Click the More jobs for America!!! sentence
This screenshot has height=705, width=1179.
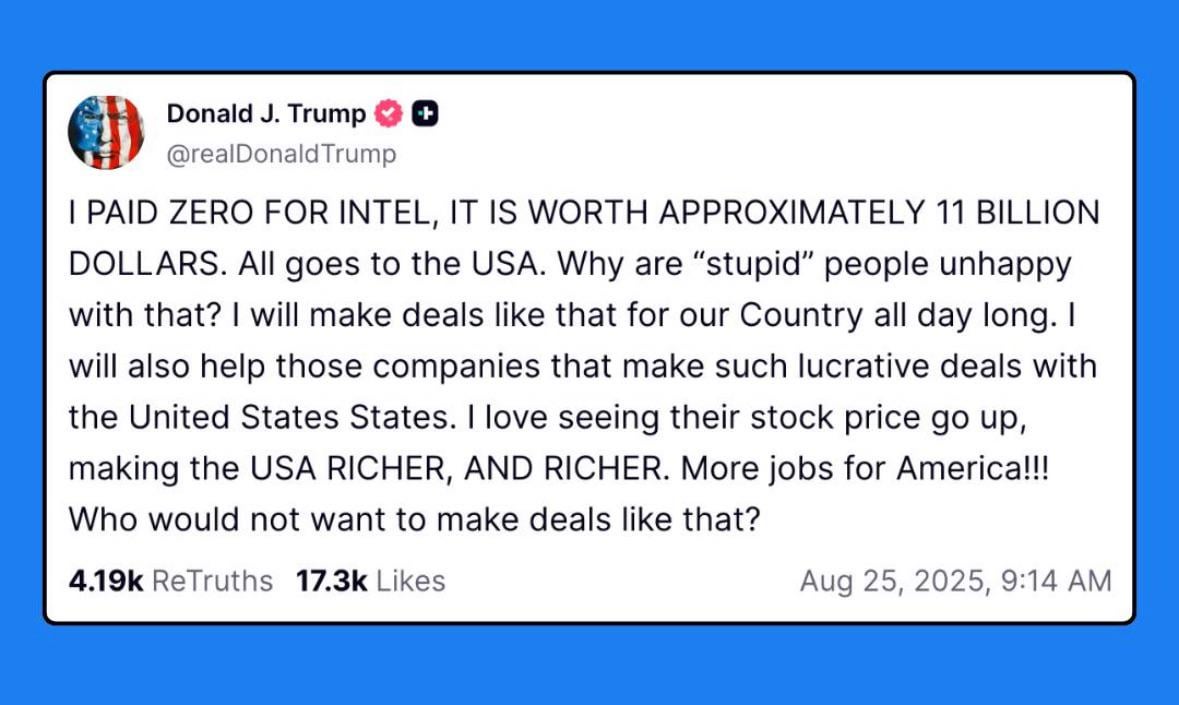pyautogui.click(x=865, y=468)
